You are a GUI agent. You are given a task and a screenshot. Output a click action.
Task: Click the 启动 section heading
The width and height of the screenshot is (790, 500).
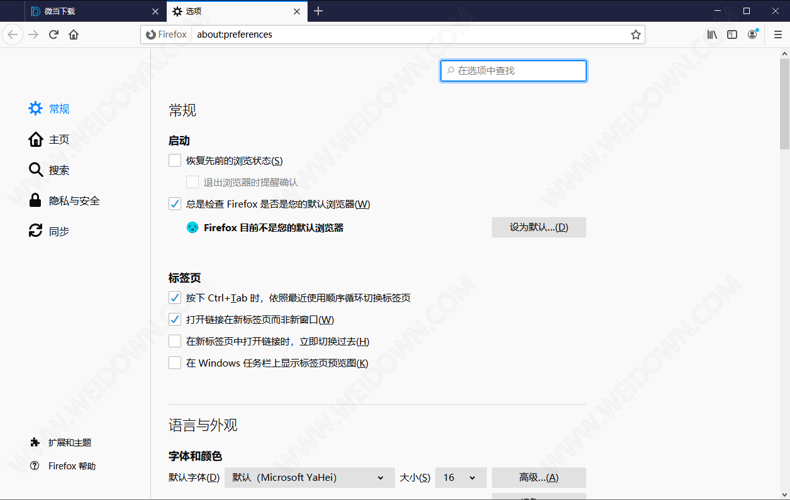tap(179, 141)
